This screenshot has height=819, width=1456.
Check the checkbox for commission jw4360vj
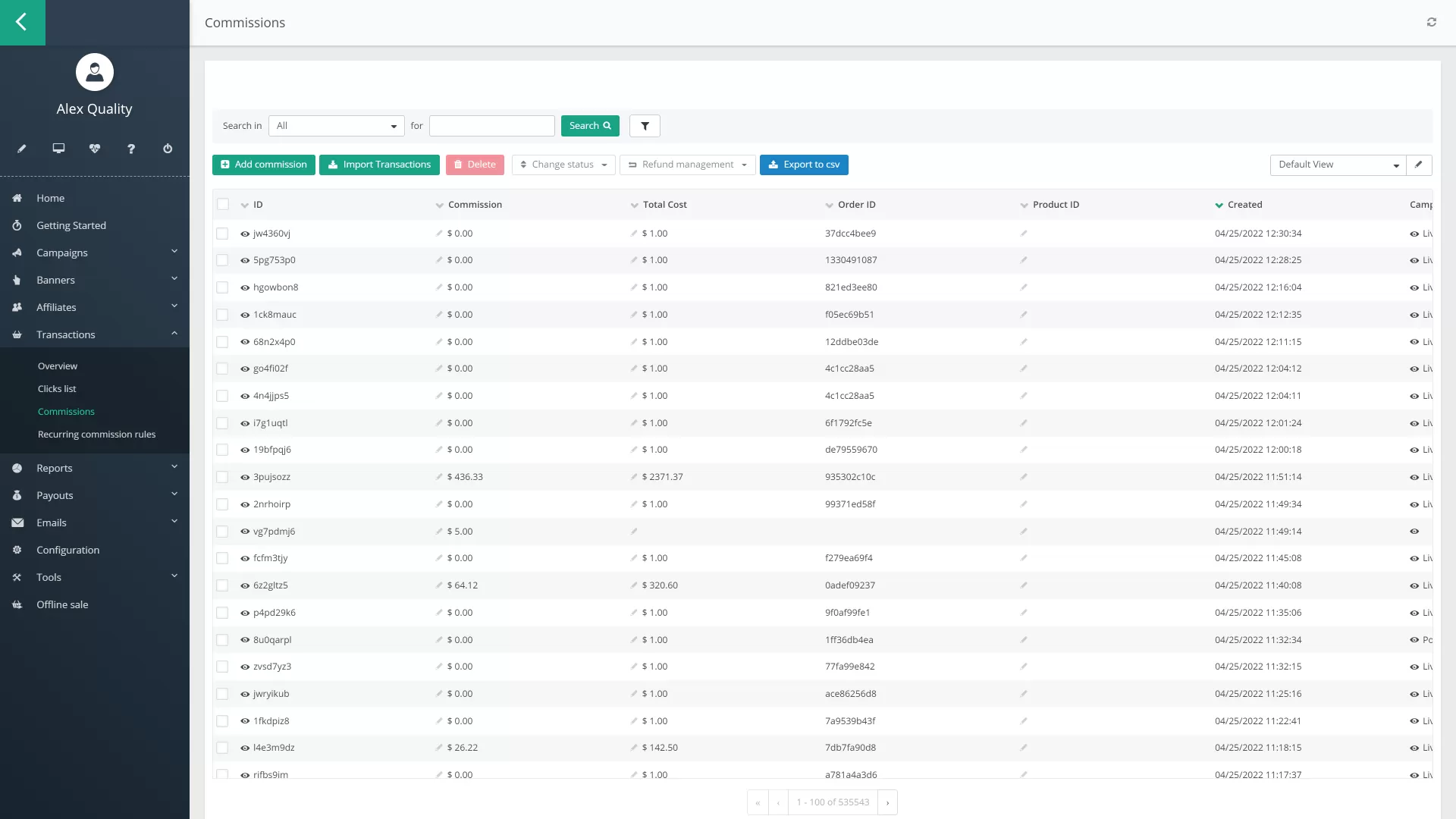pyautogui.click(x=222, y=234)
